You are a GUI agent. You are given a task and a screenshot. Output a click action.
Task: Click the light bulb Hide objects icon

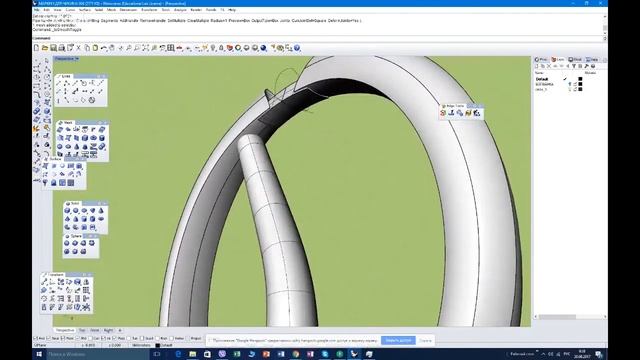[213, 48]
